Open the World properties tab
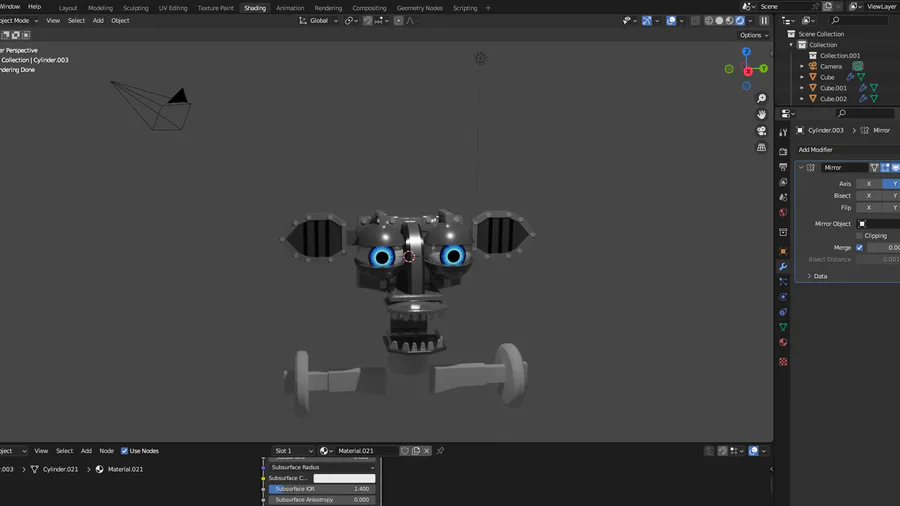The width and height of the screenshot is (900, 506). [783, 212]
